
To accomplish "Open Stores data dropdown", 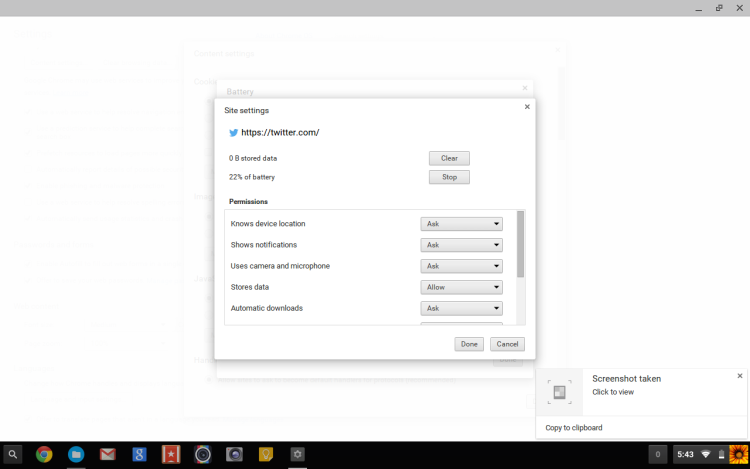I will pyautogui.click(x=462, y=287).
